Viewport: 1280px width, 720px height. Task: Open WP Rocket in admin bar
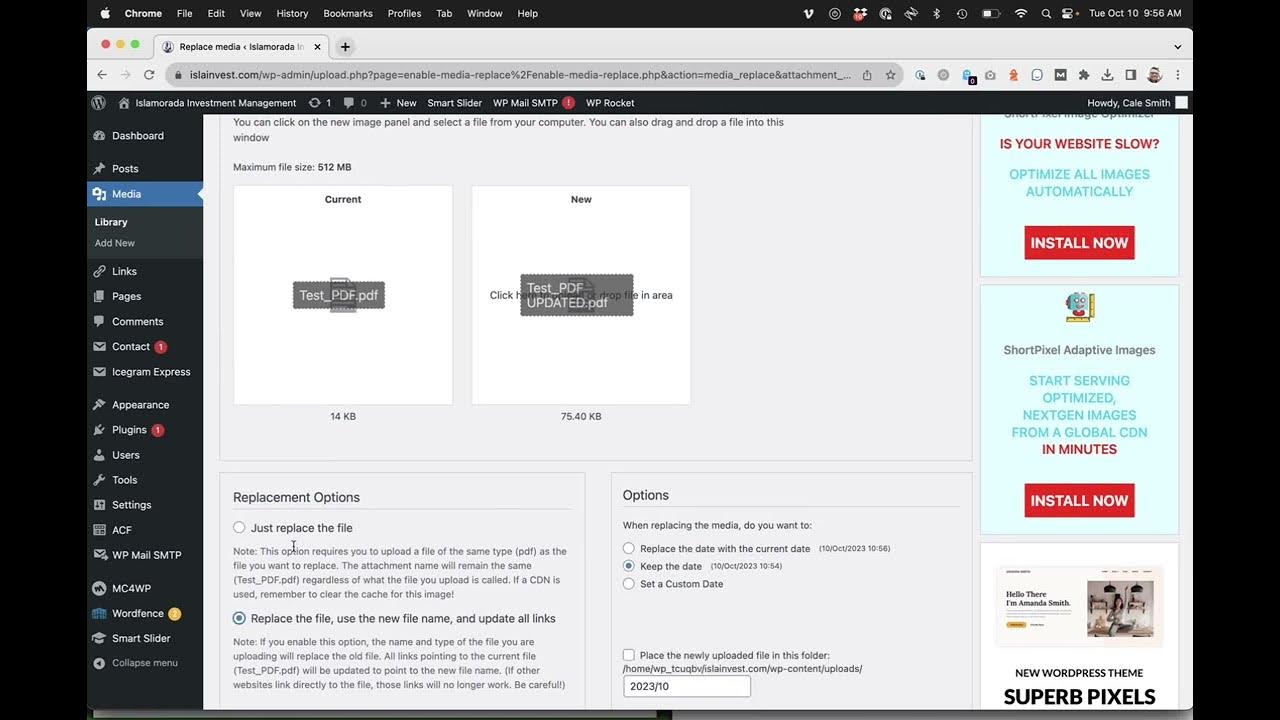(x=610, y=103)
